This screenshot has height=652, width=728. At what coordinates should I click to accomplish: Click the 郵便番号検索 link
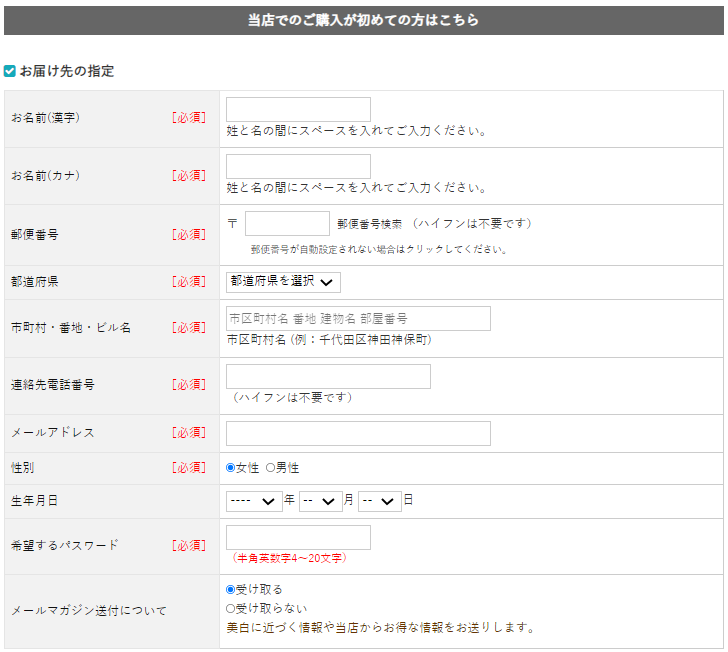point(369,224)
